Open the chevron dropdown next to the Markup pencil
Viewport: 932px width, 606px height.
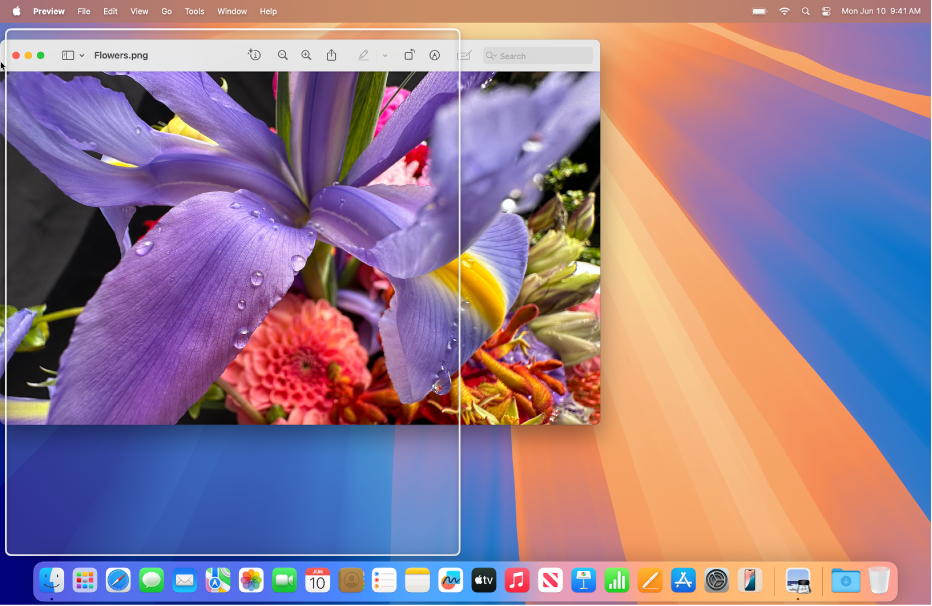(385, 55)
